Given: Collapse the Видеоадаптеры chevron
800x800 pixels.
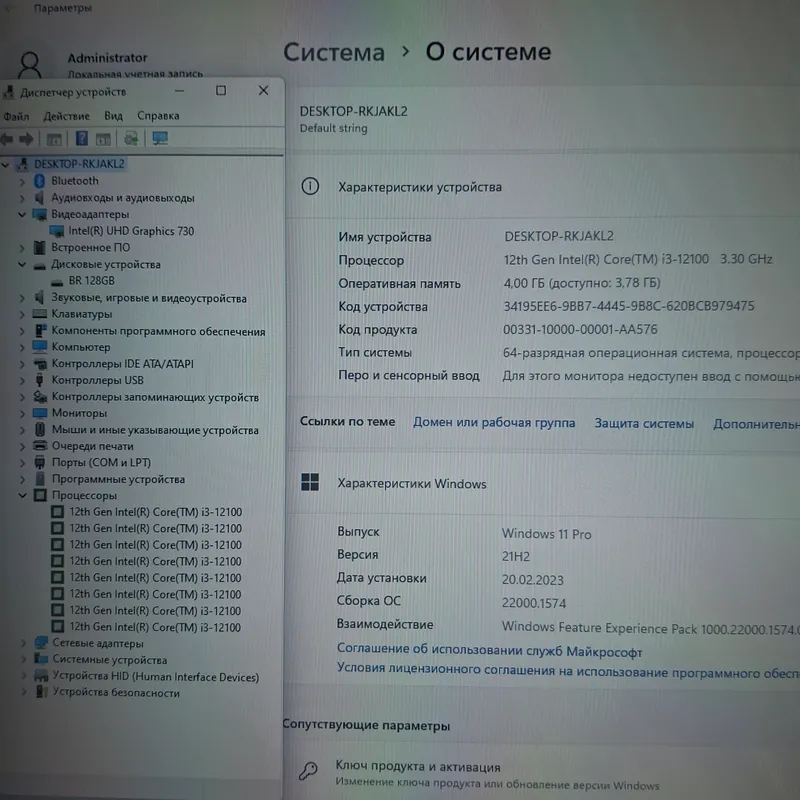Looking at the screenshot, I should (22, 214).
